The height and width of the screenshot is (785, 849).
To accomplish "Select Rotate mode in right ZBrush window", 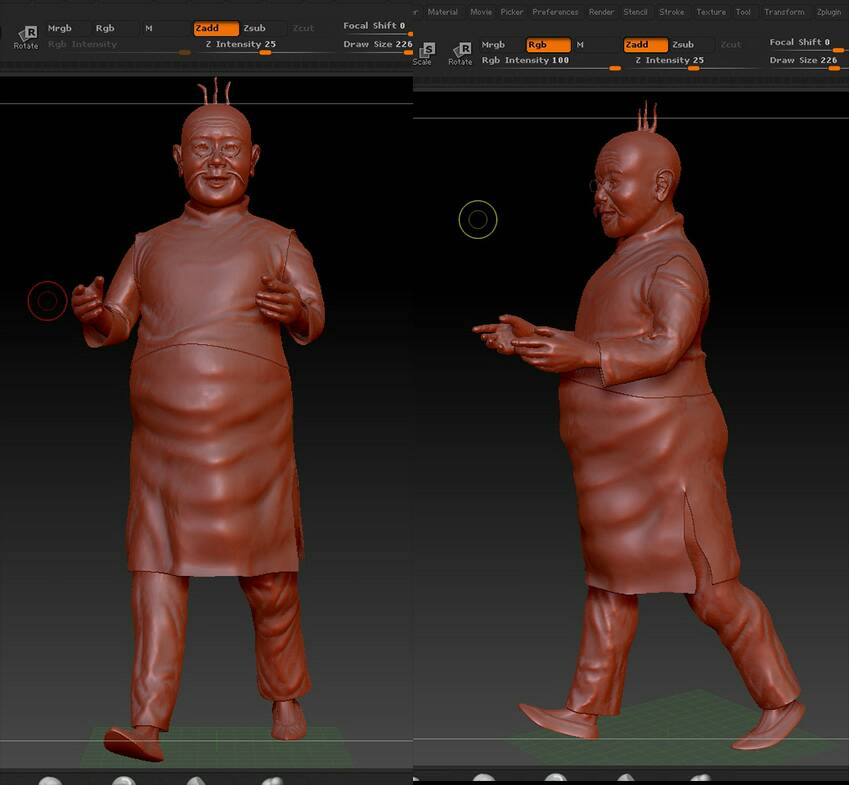I will pos(460,54).
